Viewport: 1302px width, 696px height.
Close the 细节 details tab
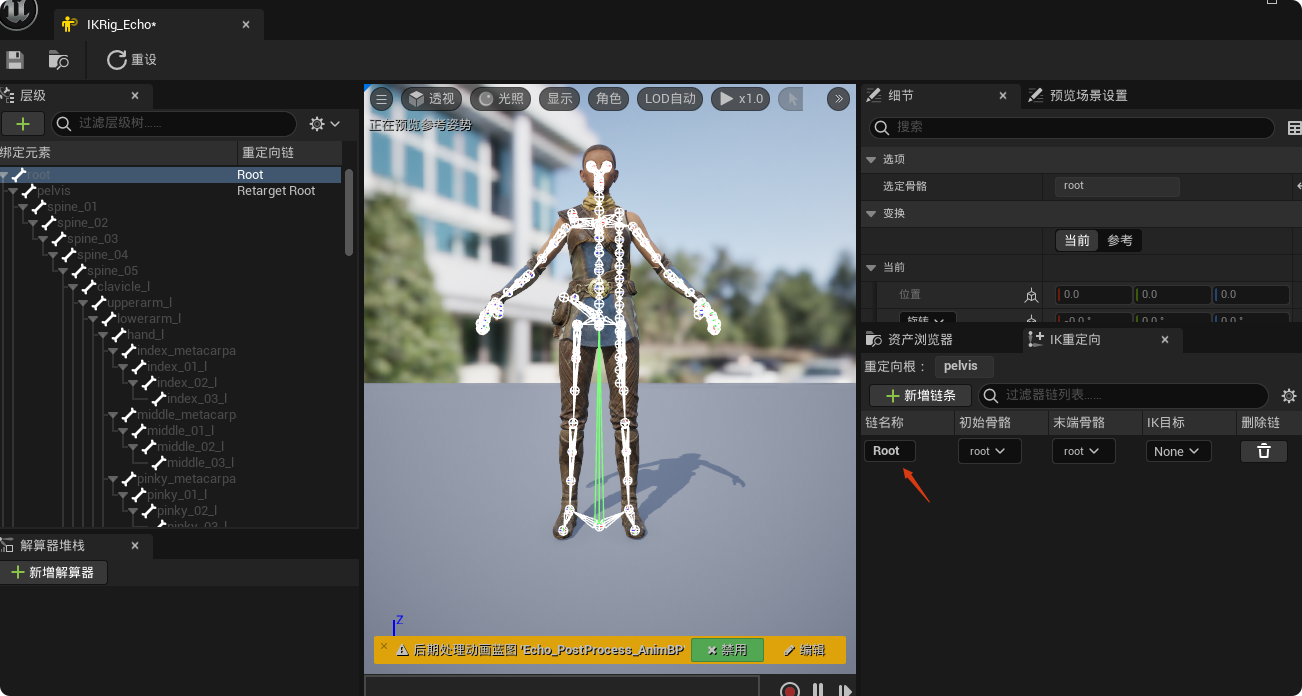tap(1003, 96)
